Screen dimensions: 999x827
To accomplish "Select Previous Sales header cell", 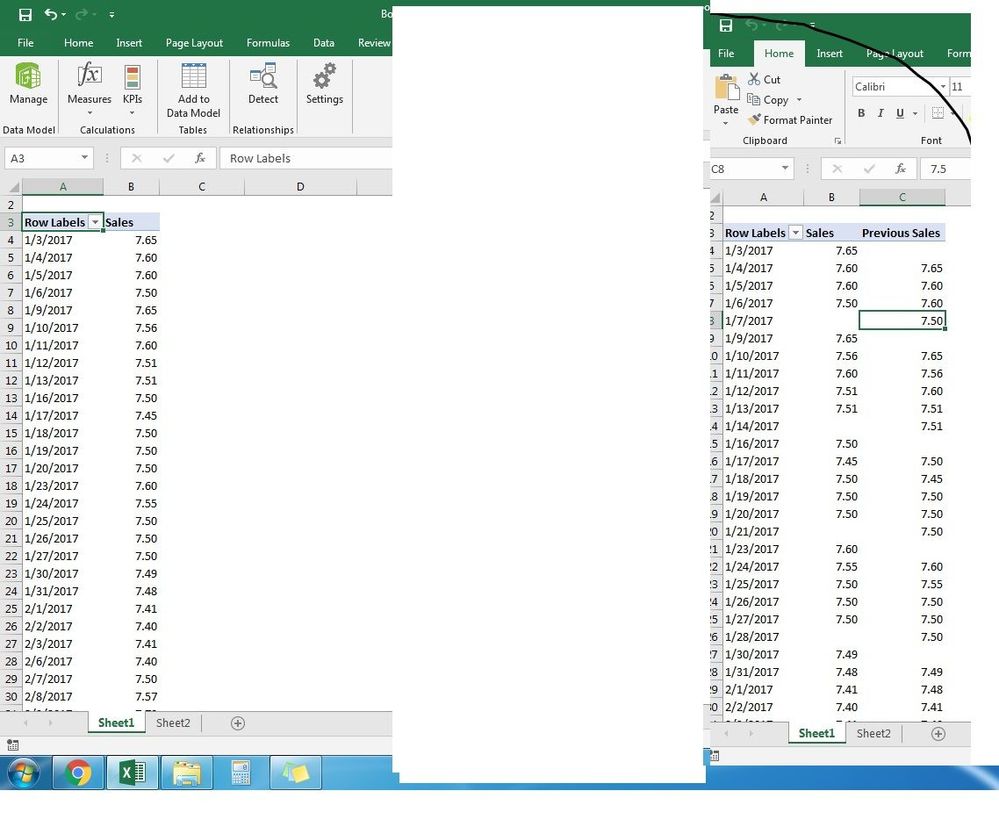I will [x=901, y=233].
